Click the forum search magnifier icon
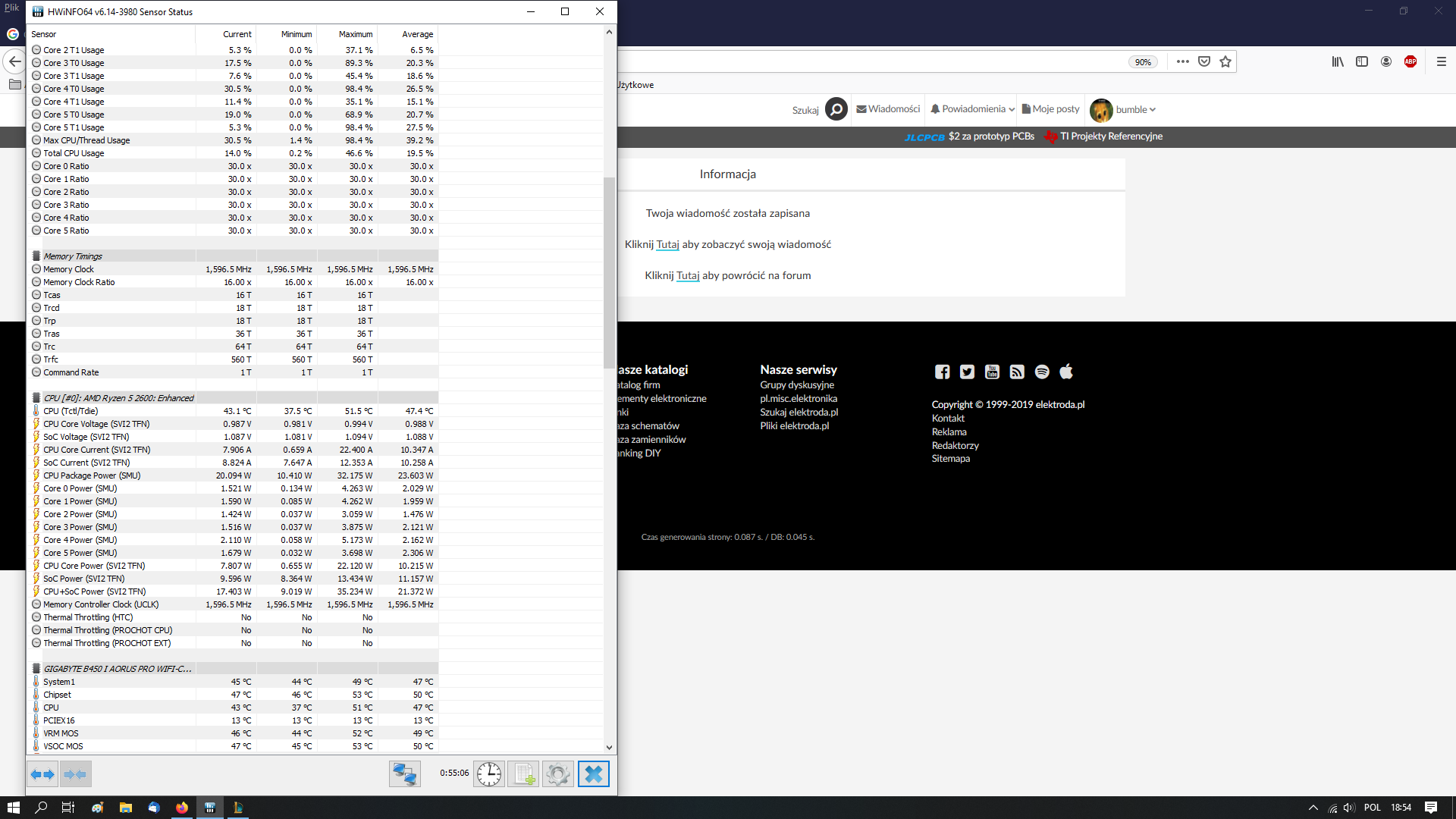The height and width of the screenshot is (819, 1456). [836, 110]
